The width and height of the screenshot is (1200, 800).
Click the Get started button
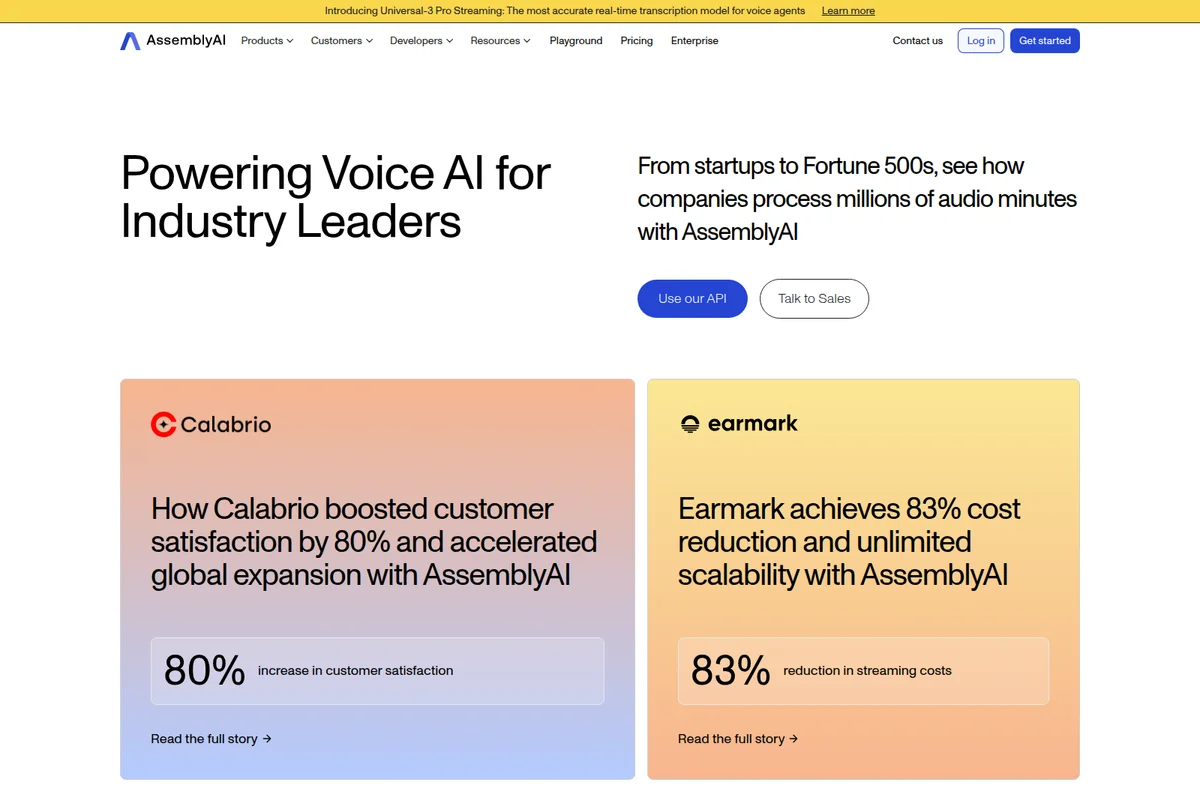(x=1044, y=40)
